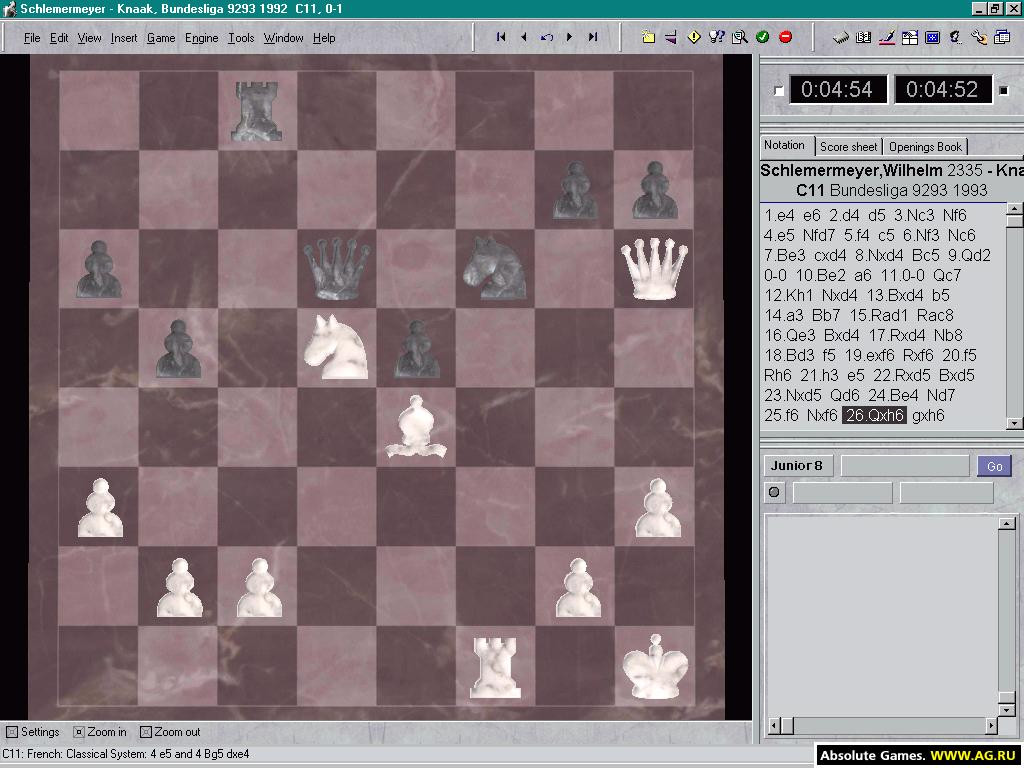Click the Settings button below the board
Screen dimensions: 1024x768
click(x=33, y=732)
